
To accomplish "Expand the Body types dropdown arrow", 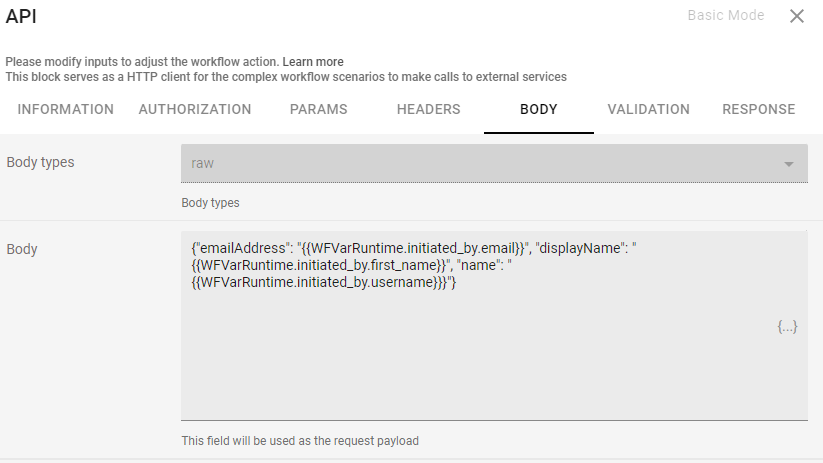I will pos(788,164).
